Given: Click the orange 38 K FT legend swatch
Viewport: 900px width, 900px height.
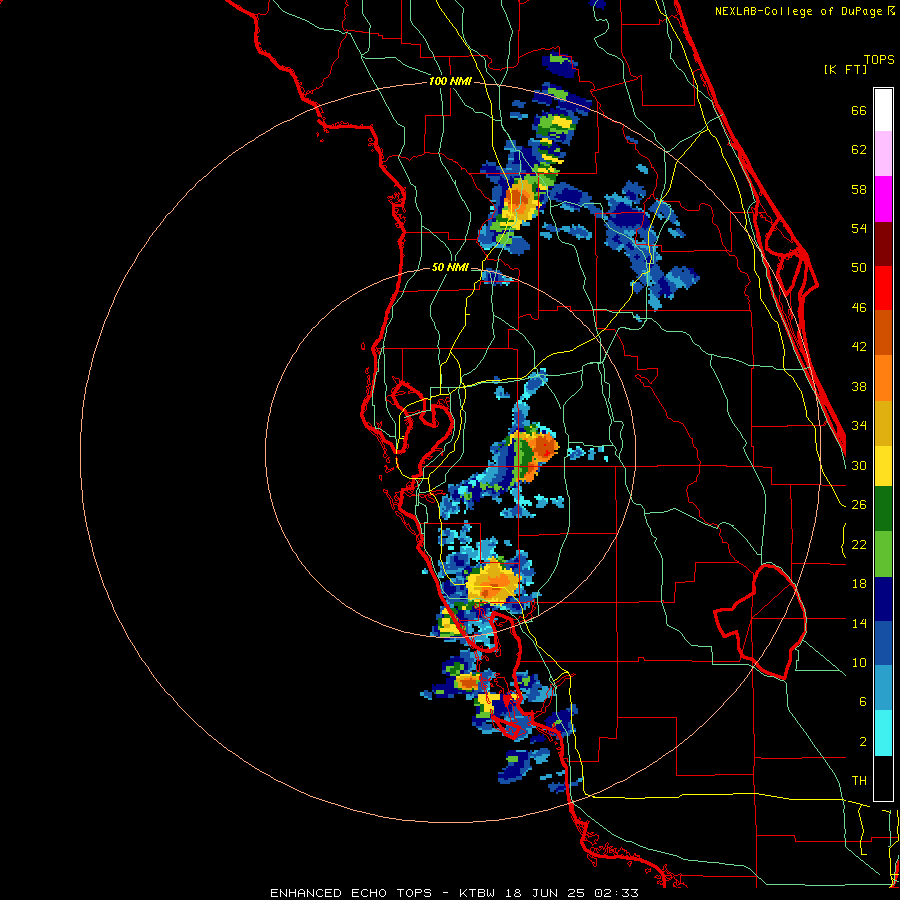Looking at the screenshot, I should point(883,377).
